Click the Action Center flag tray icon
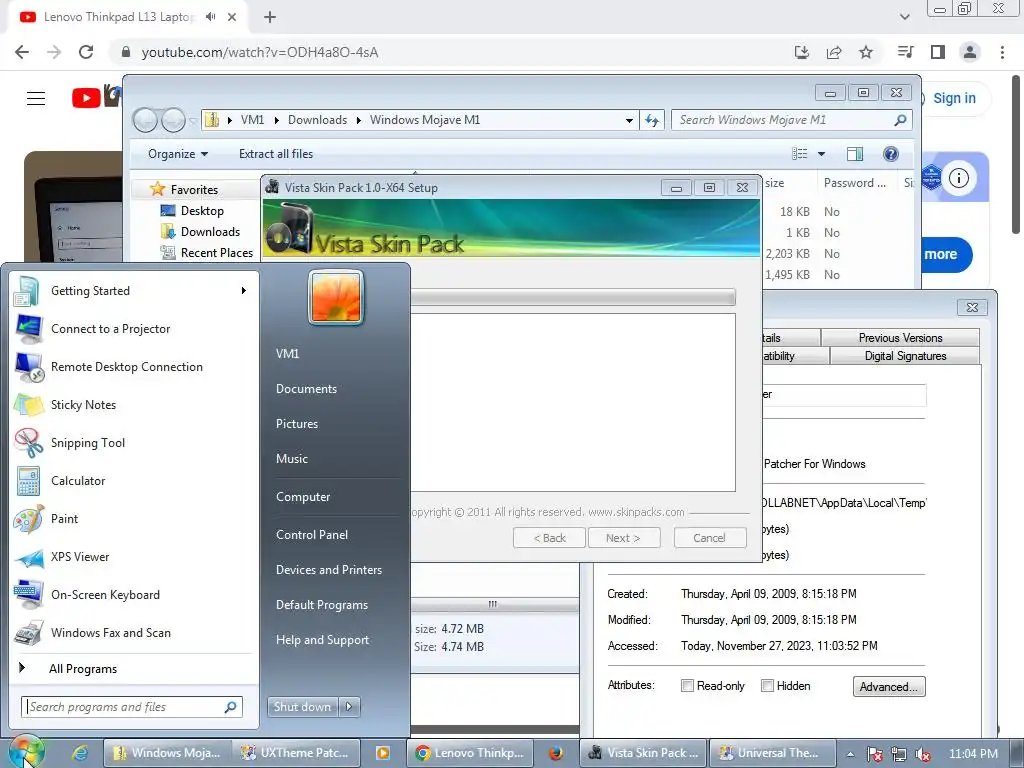 click(x=874, y=754)
